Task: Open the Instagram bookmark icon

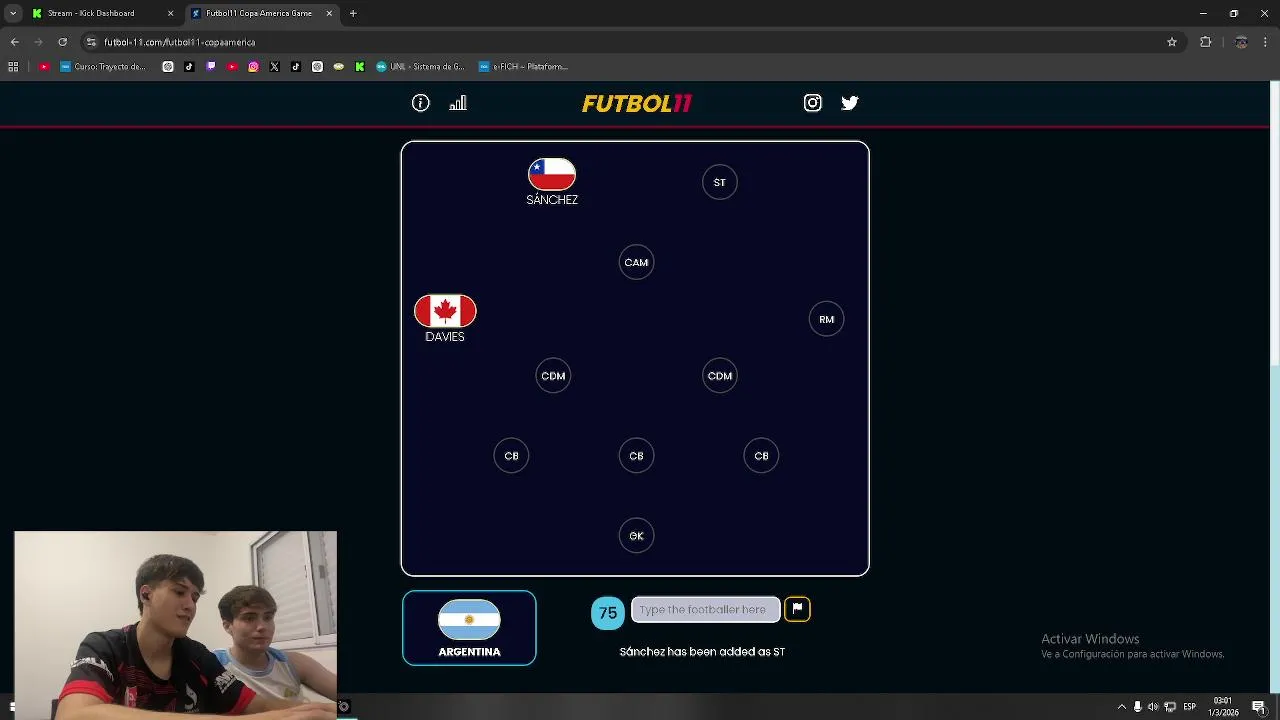Action: pyautogui.click(x=253, y=67)
